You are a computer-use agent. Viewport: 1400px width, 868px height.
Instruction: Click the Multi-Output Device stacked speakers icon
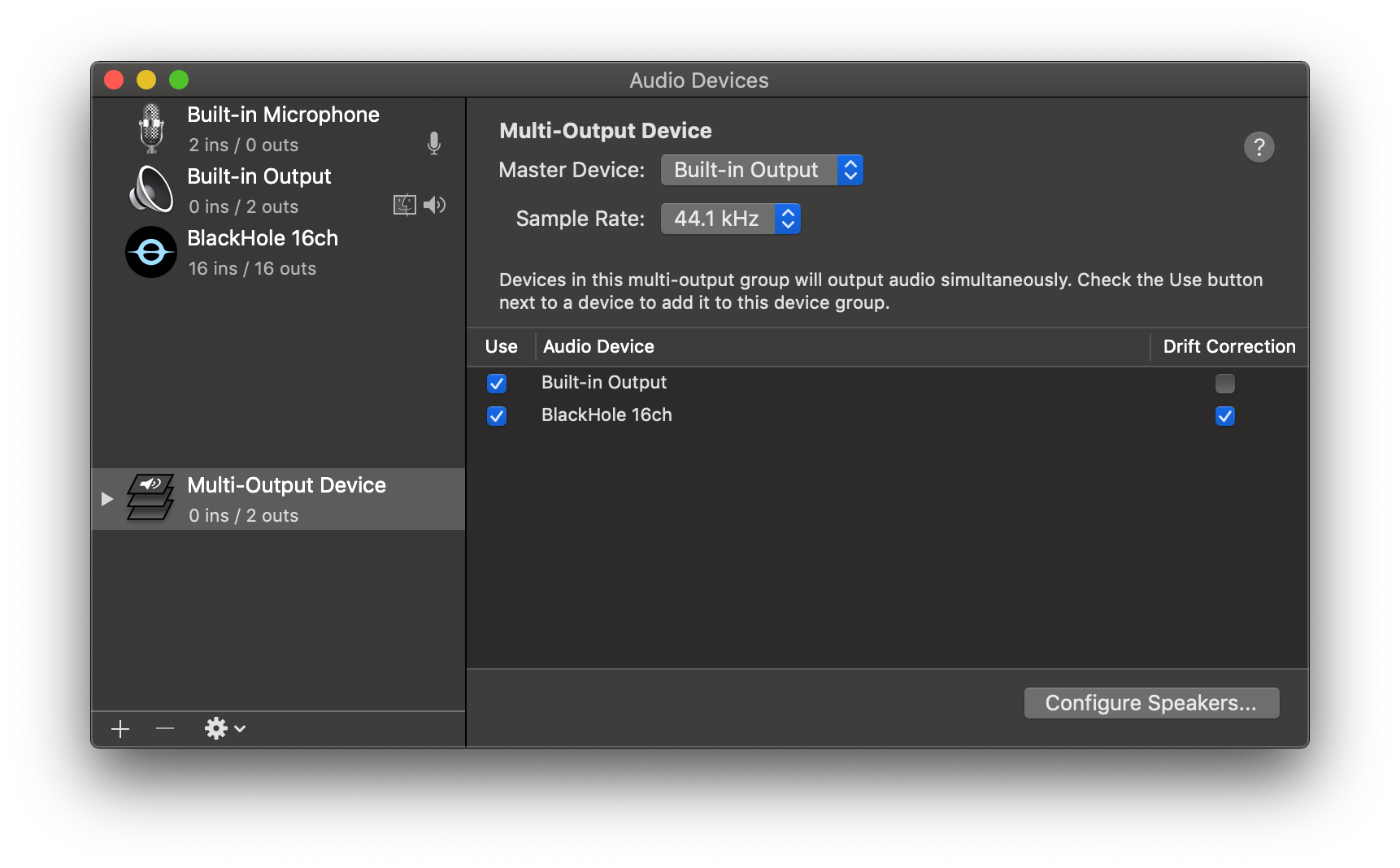click(x=151, y=498)
